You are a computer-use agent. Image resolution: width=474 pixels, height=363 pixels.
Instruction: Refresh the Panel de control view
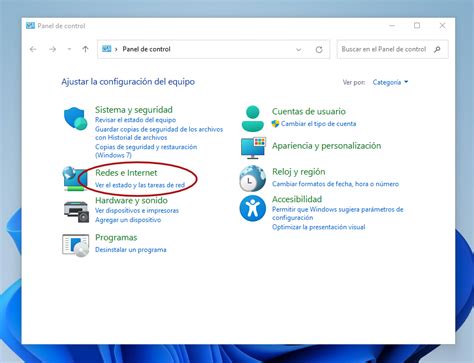coord(319,50)
